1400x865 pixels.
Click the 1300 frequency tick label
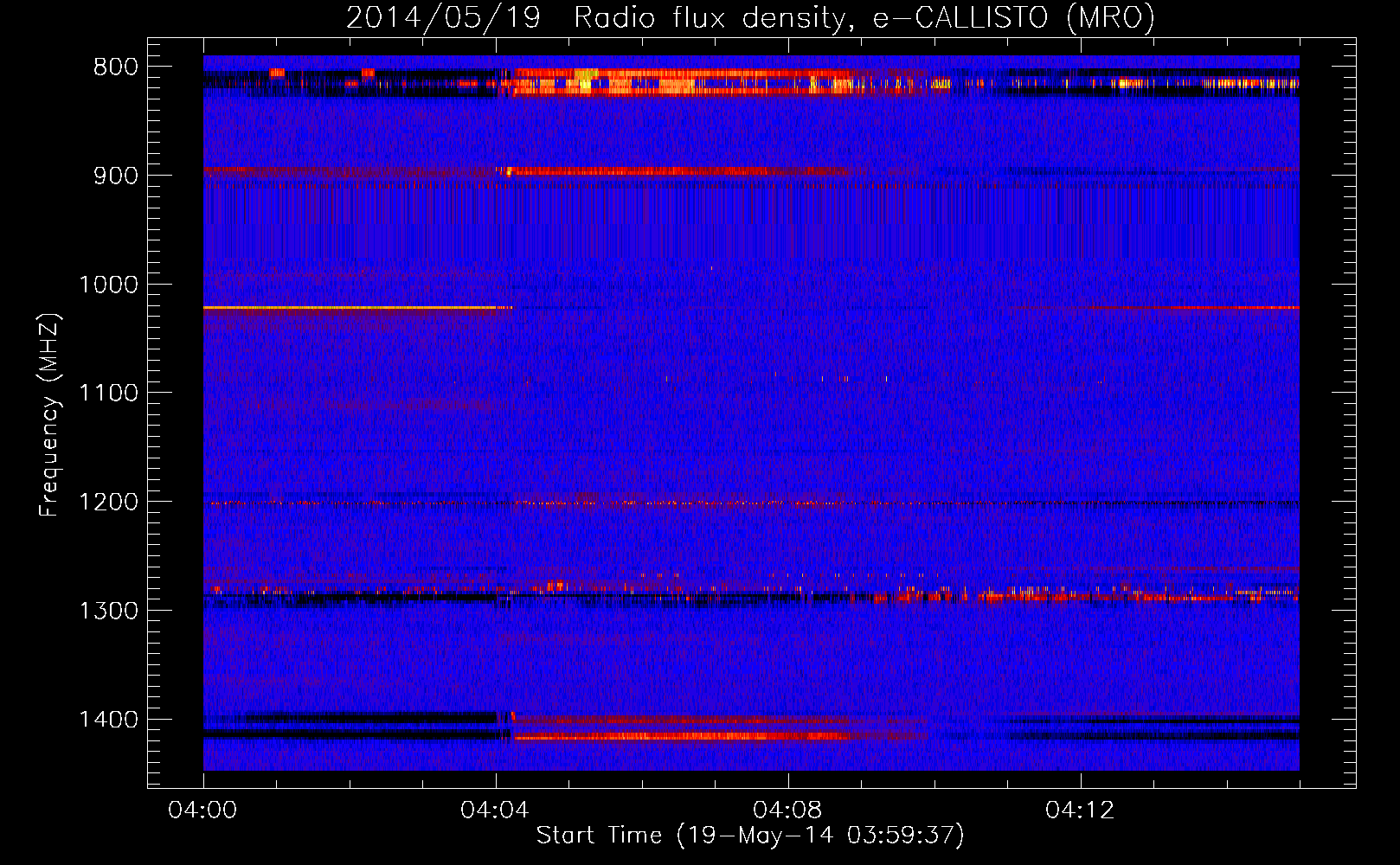pyautogui.click(x=108, y=611)
